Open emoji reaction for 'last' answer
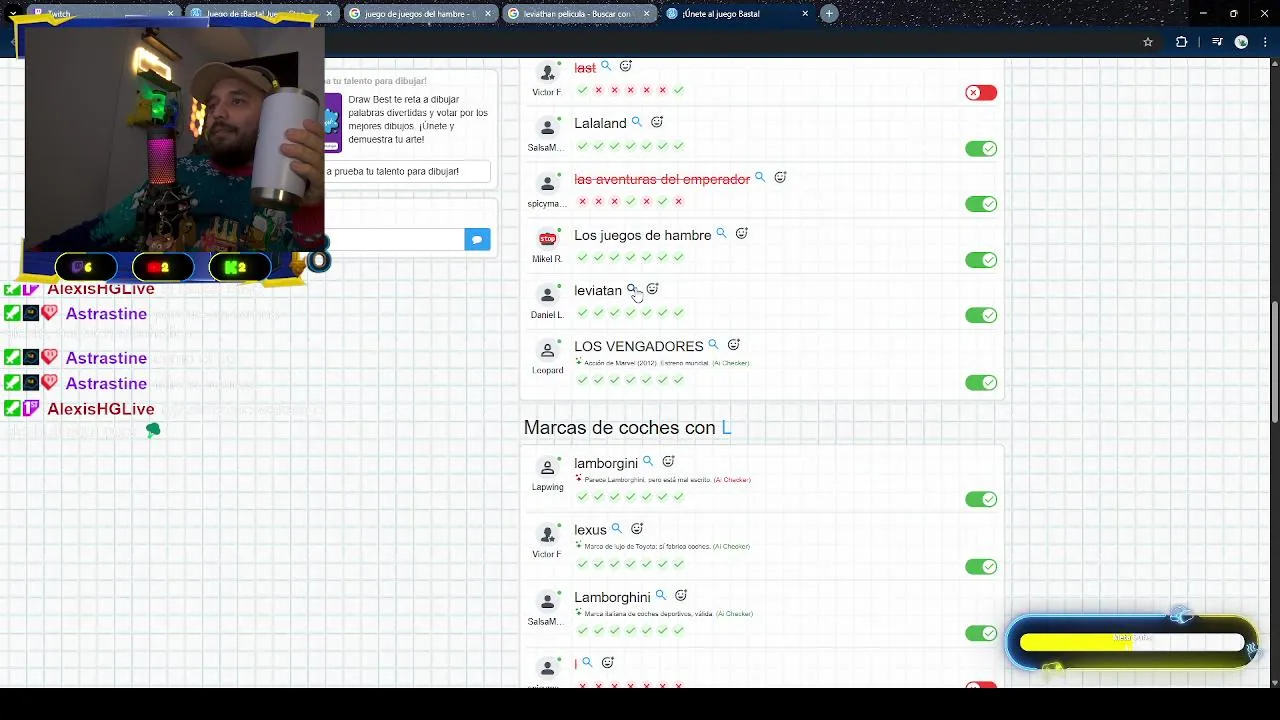 [626, 66]
